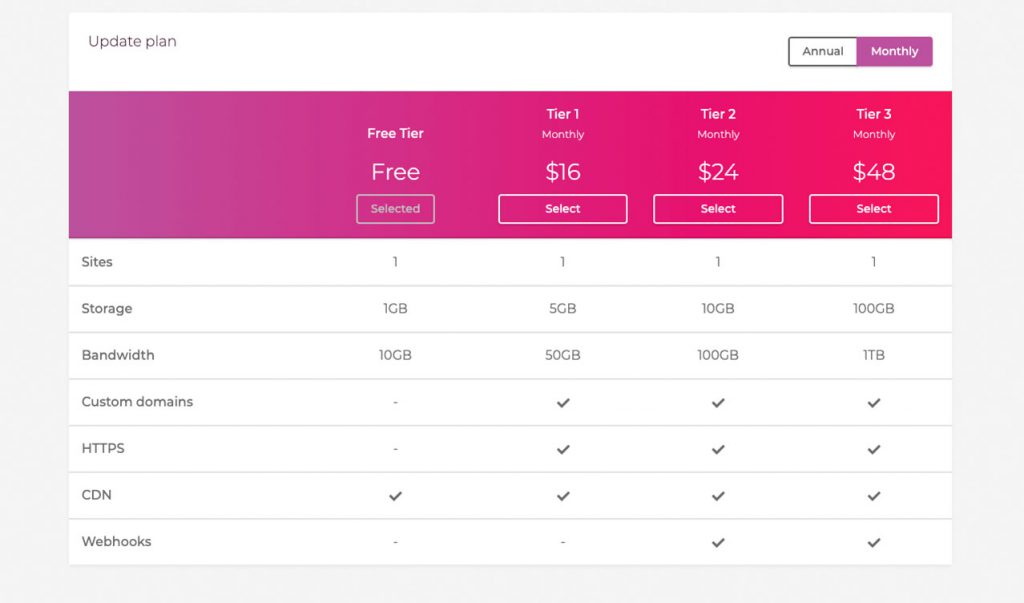Click the '100GB' bandwidth value for Tier 2
1024x603 pixels.
[718, 355]
